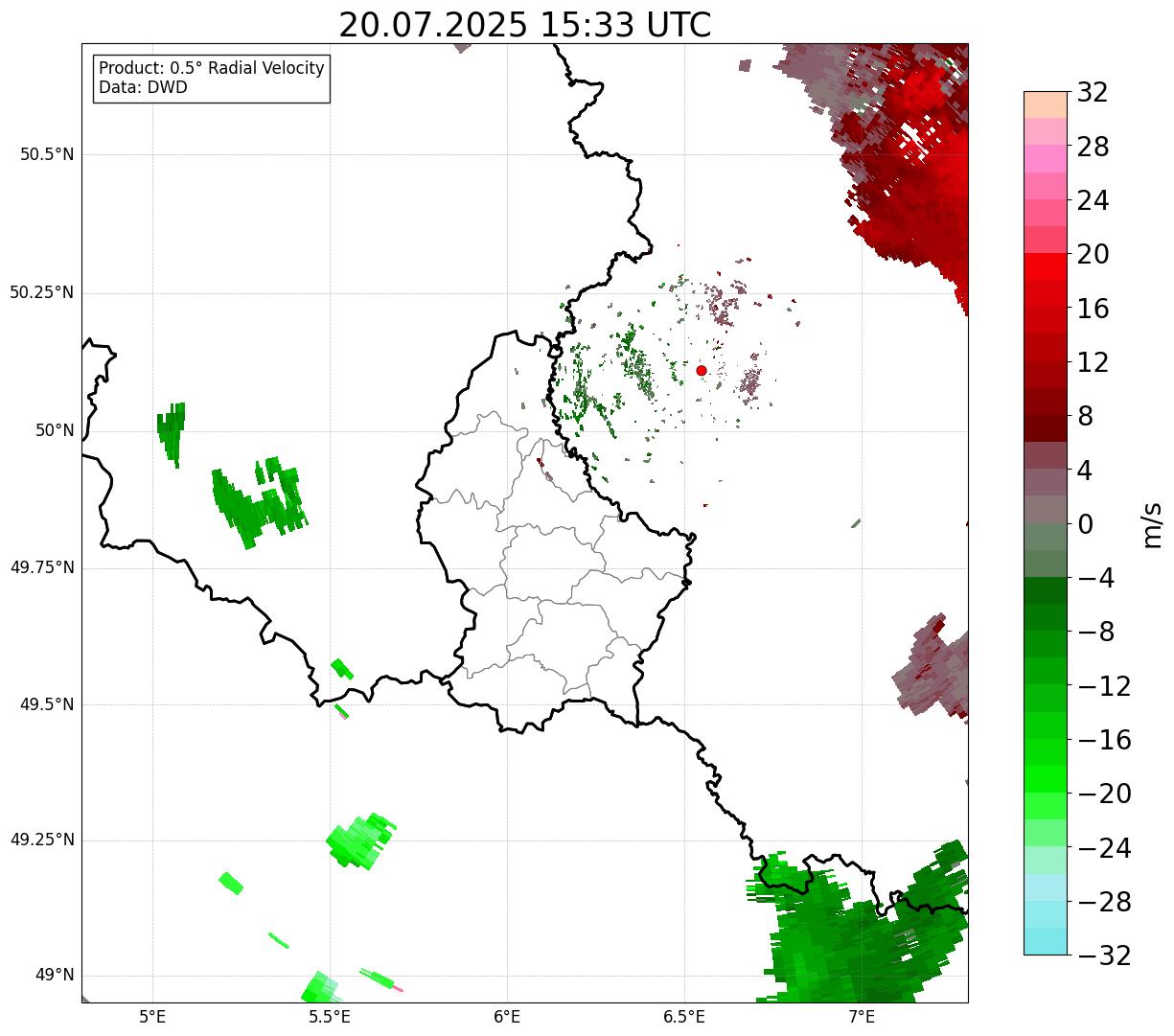Click the colorbar tick label −32
Viewport: 1174px width, 1036px height.
pyautogui.click(x=1104, y=955)
